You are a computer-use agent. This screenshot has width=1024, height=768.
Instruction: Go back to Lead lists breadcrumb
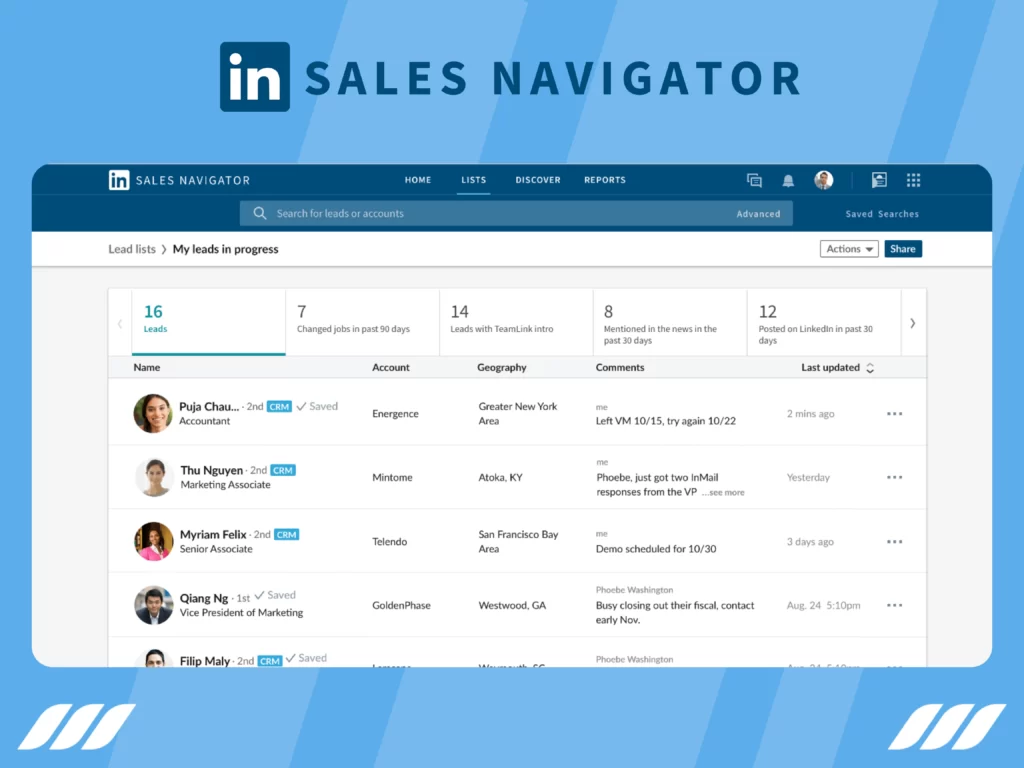pyautogui.click(x=132, y=249)
